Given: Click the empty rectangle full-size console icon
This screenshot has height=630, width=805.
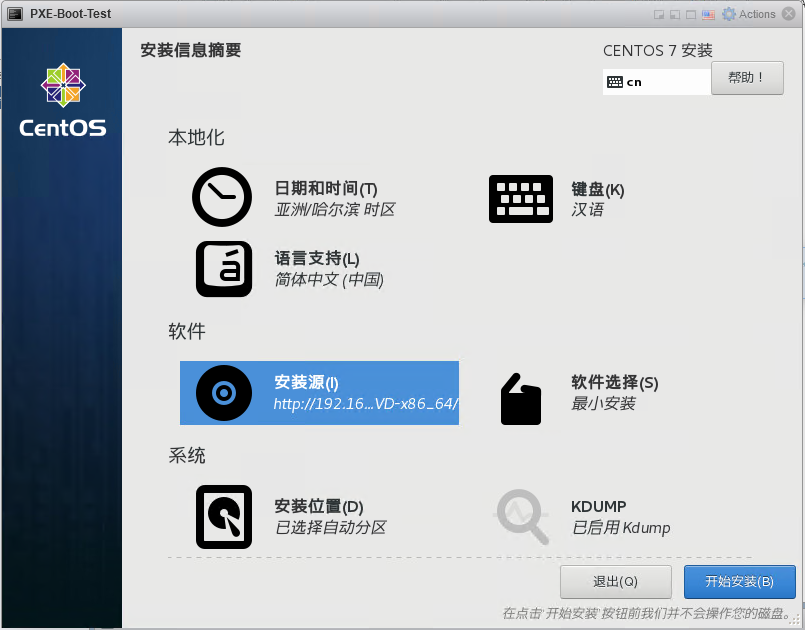Looking at the screenshot, I should pos(692,14).
